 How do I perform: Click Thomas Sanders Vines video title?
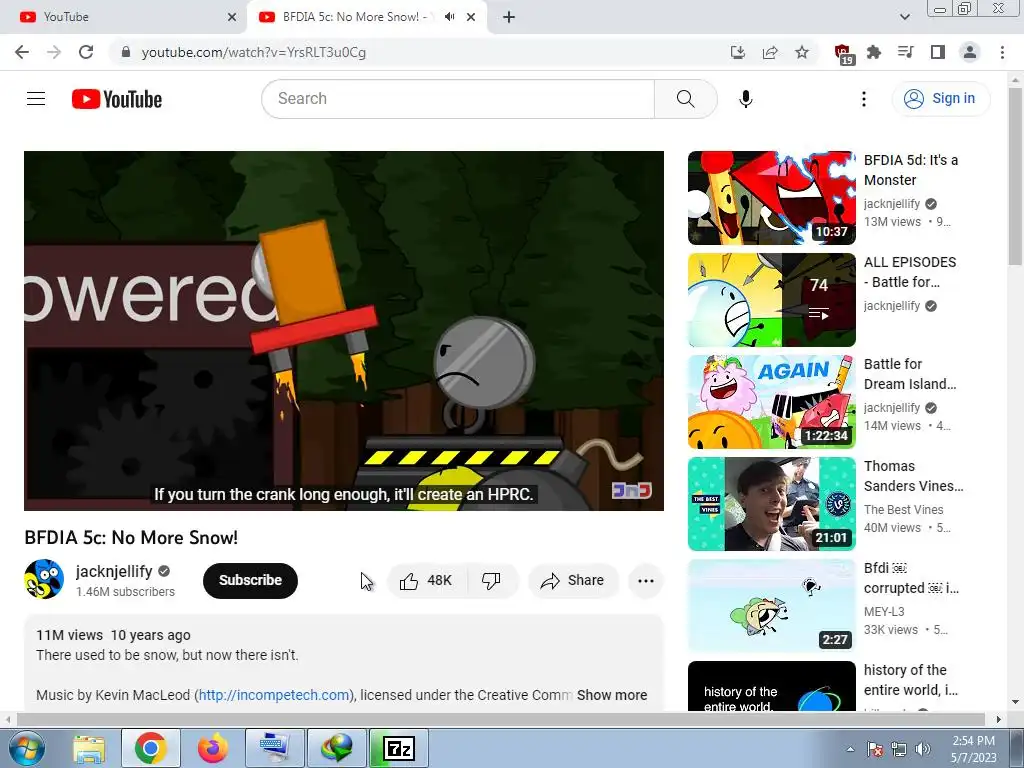(x=913, y=476)
